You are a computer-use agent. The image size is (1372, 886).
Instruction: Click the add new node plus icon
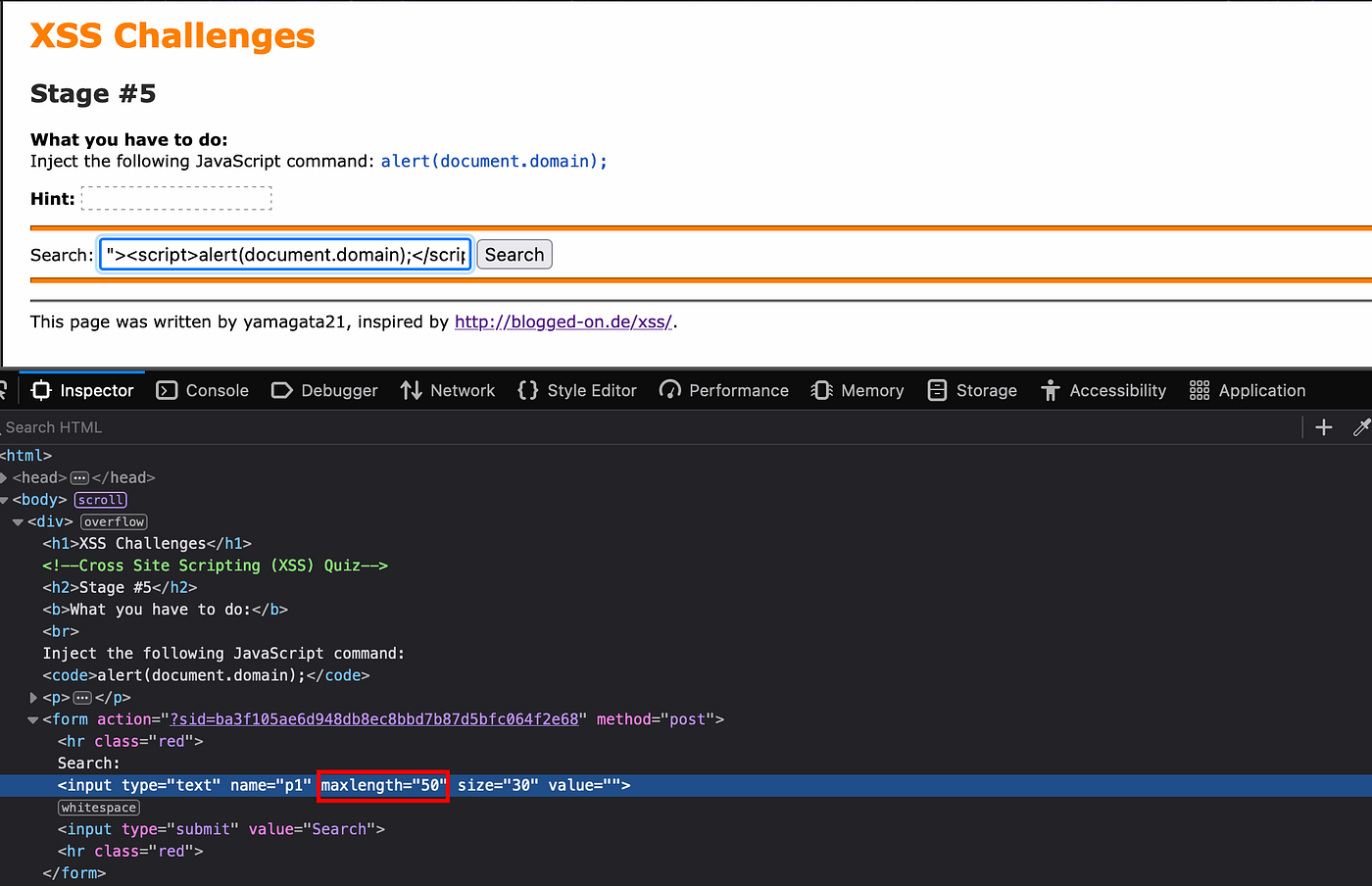click(1324, 427)
